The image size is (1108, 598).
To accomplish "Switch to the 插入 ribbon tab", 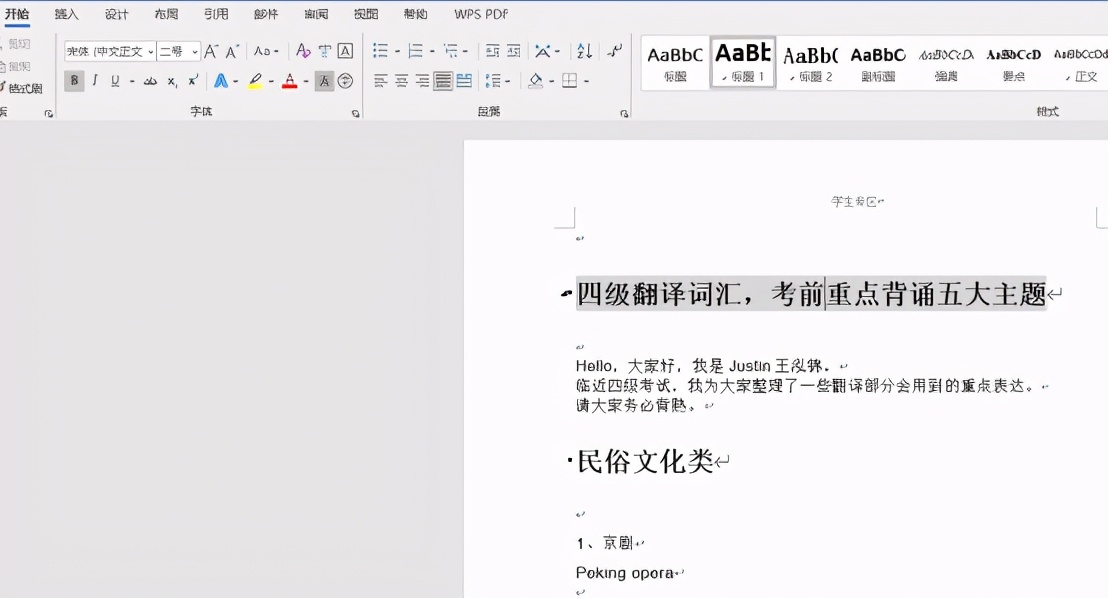I will click(66, 13).
